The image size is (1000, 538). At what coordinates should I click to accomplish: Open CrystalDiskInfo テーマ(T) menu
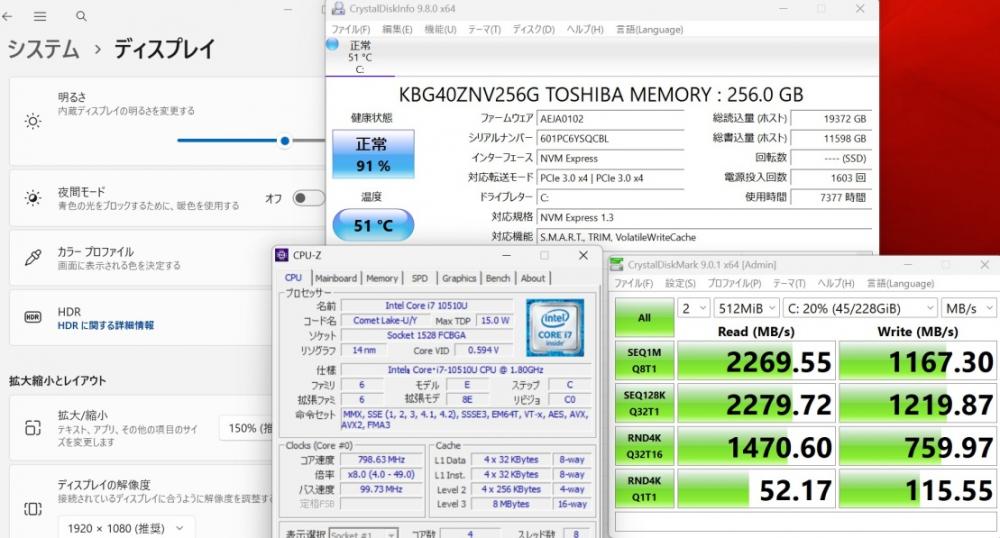point(484,29)
